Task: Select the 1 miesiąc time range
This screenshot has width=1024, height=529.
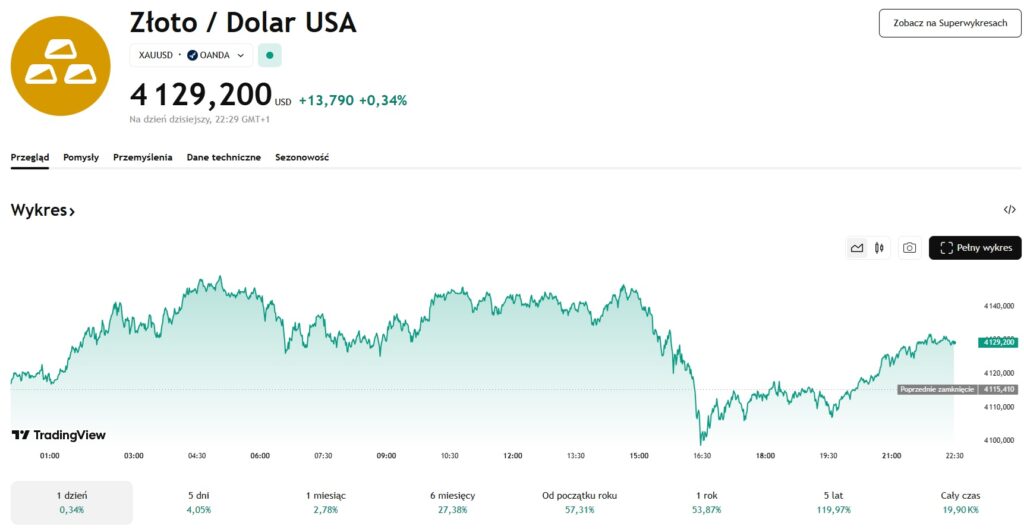Action: 325,502
